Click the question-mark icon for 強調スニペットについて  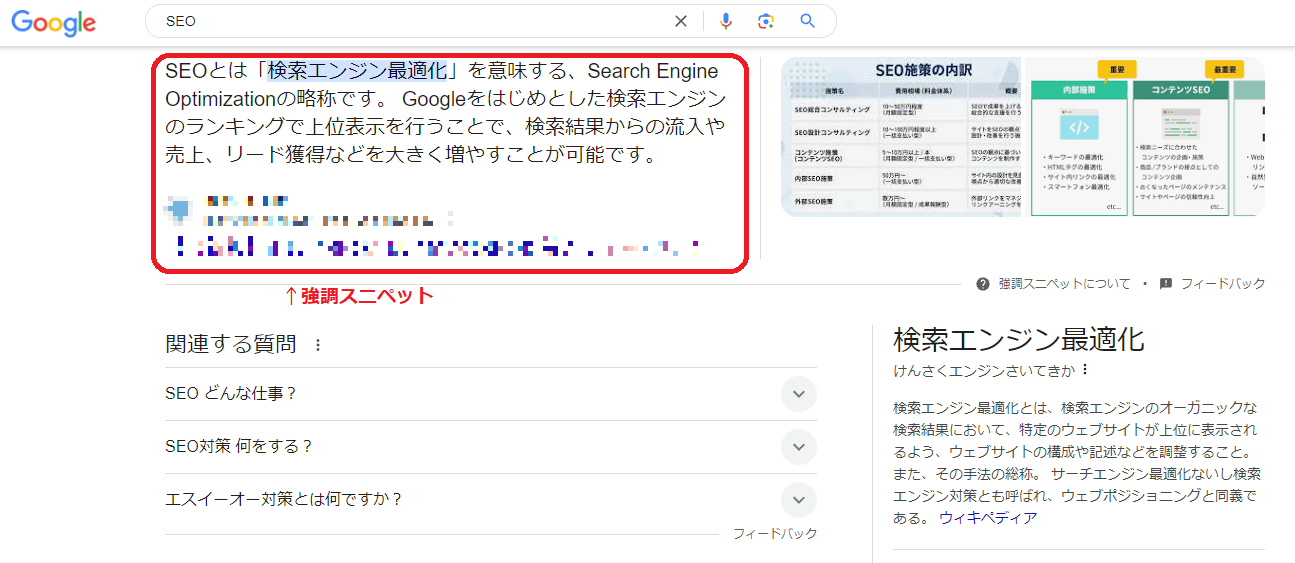point(983,284)
